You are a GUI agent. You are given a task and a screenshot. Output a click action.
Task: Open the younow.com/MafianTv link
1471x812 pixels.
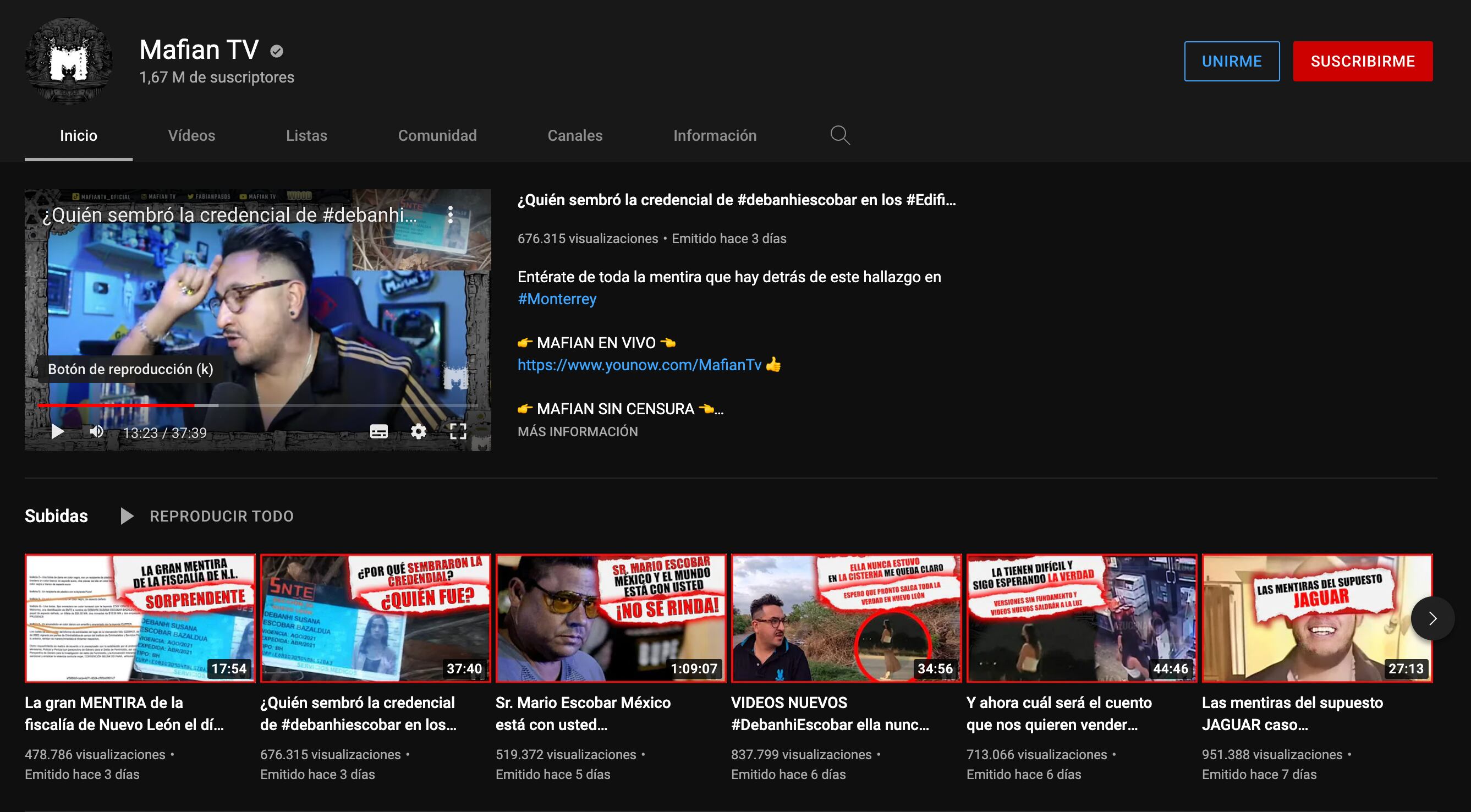(x=639, y=365)
